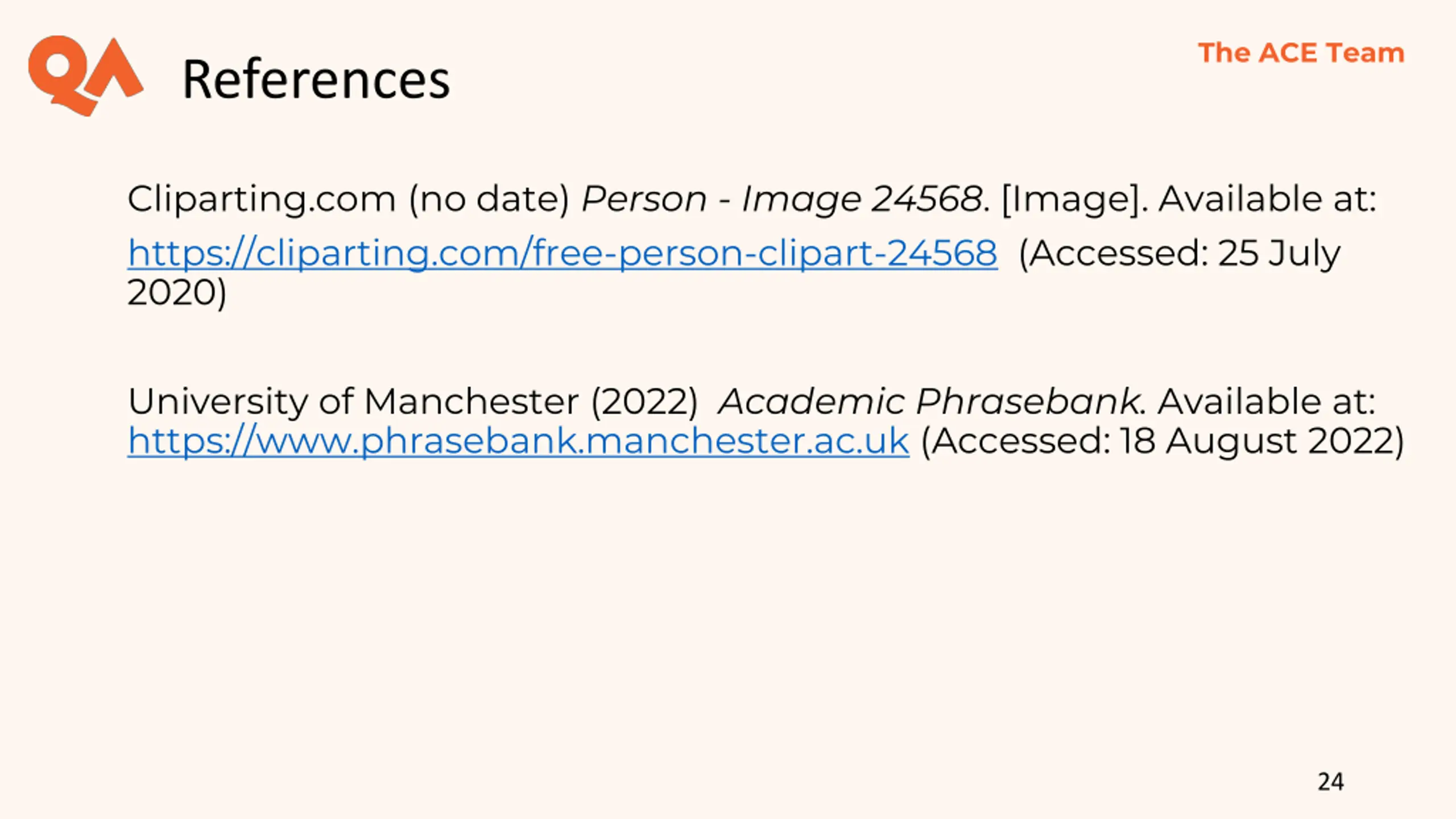The height and width of the screenshot is (819, 1456).
Task: Click slide number 24
Action: [x=1331, y=782]
